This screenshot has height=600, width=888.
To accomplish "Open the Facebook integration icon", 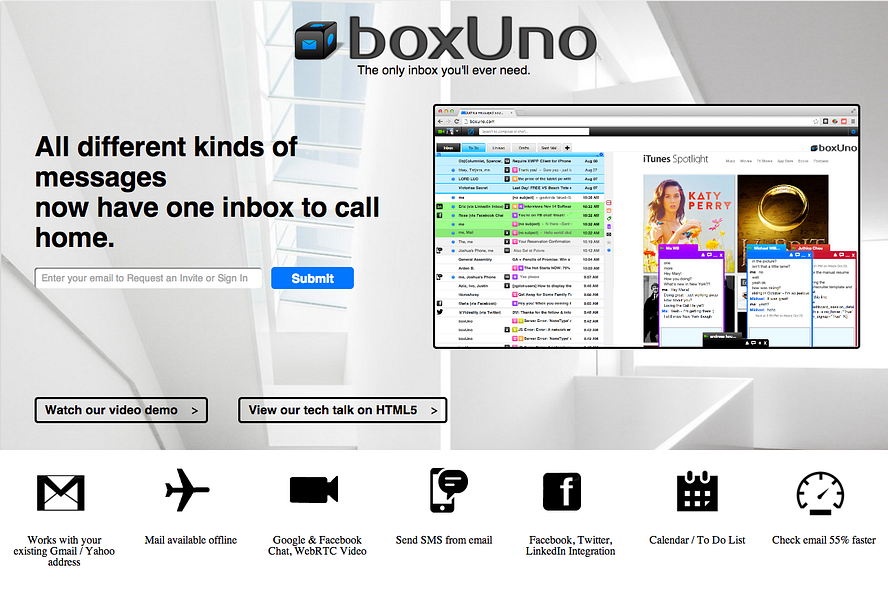I will [562, 491].
